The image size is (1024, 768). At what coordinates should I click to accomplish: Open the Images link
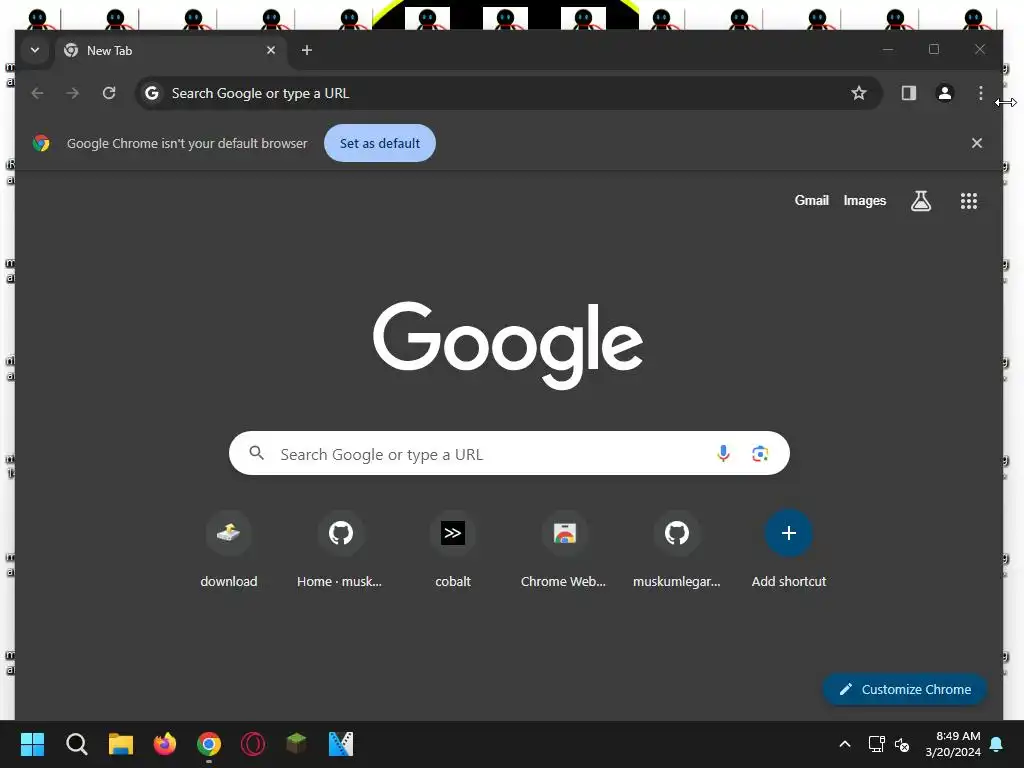point(865,200)
